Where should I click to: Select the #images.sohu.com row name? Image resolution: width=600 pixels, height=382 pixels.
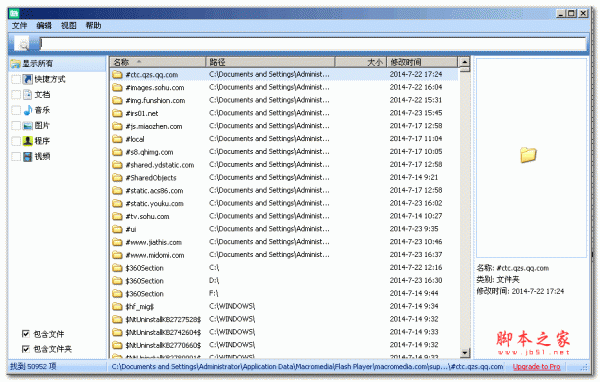(155, 88)
